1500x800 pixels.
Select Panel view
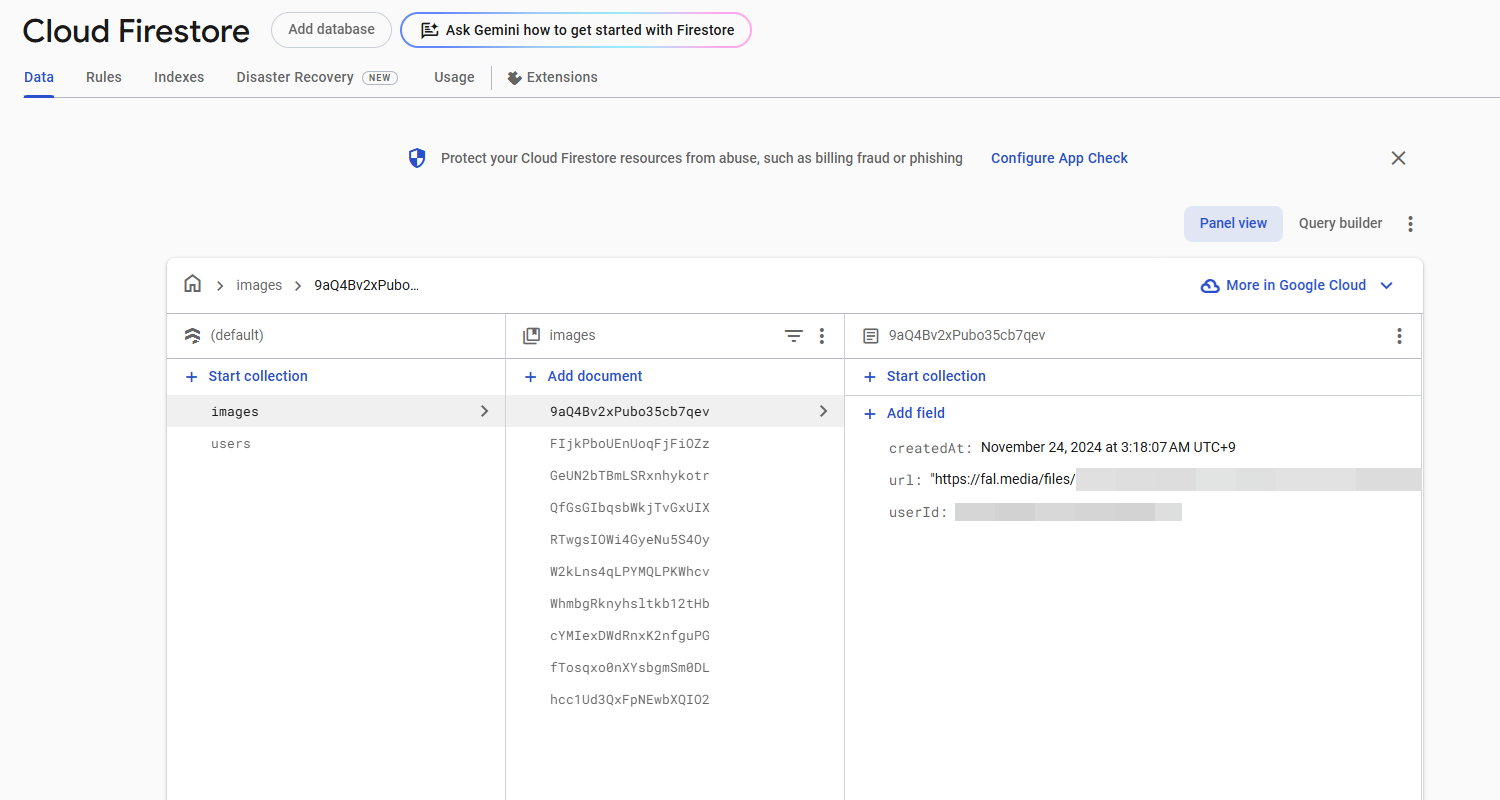(x=1233, y=224)
